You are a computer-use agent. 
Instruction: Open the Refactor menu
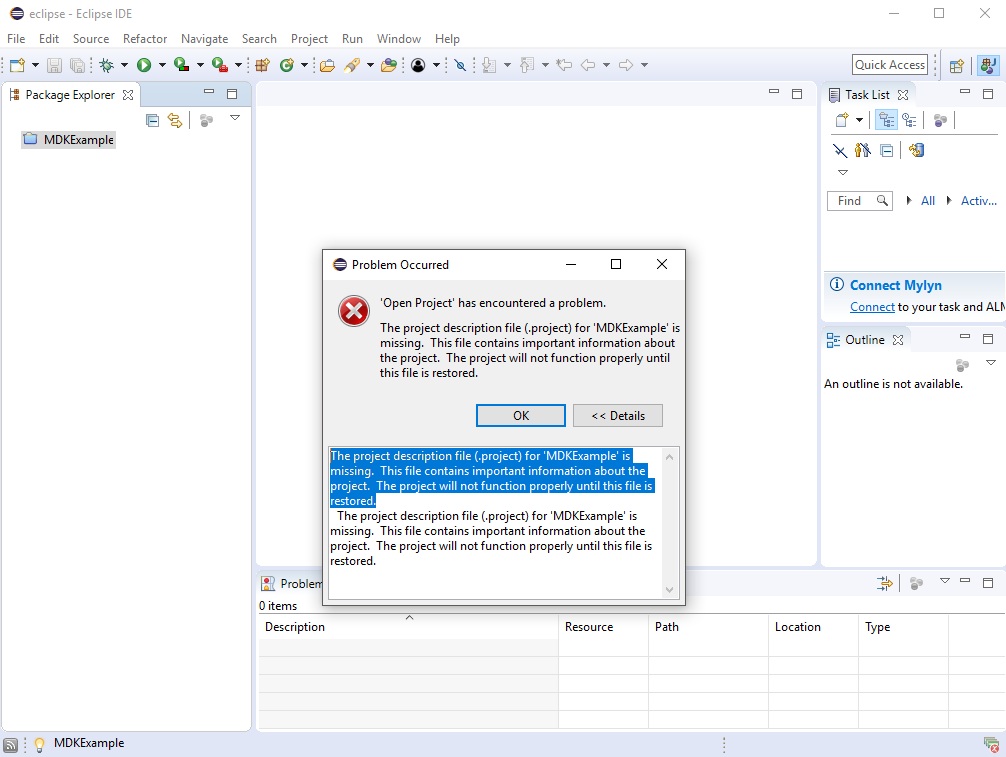click(x=145, y=38)
